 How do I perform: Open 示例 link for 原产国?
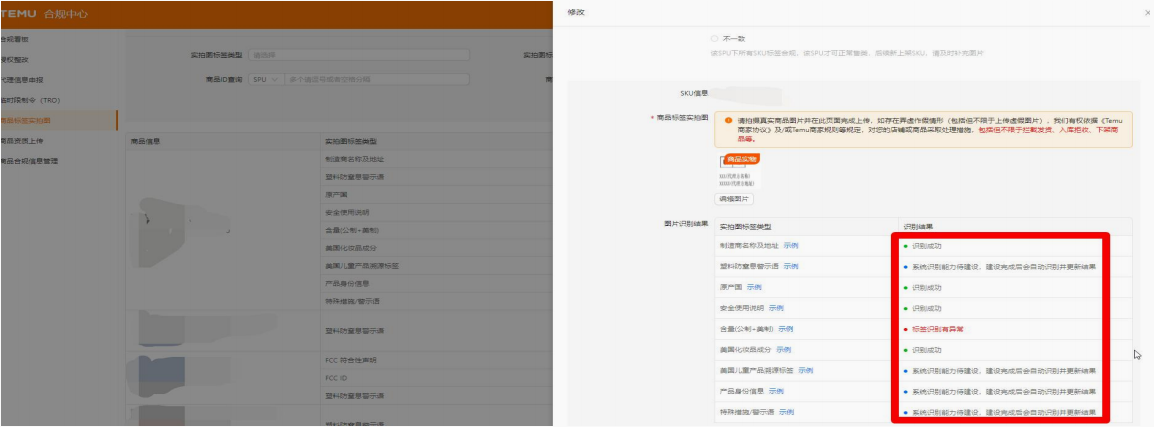[x=754, y=287]
